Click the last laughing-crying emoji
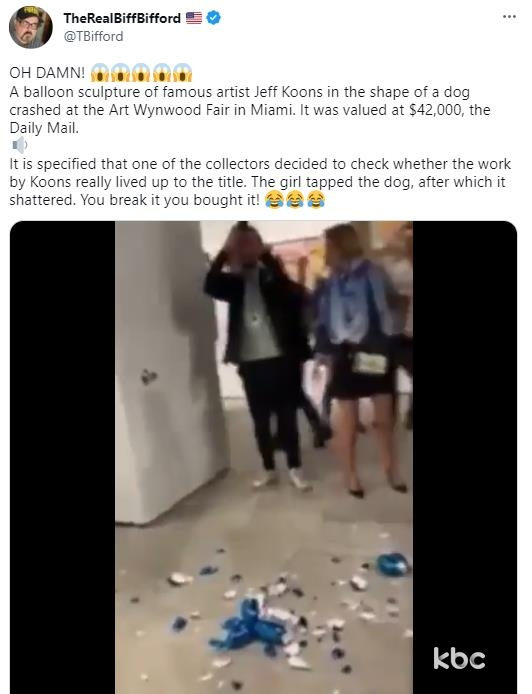This screenshot has width=532, height=694. (316, 200)
